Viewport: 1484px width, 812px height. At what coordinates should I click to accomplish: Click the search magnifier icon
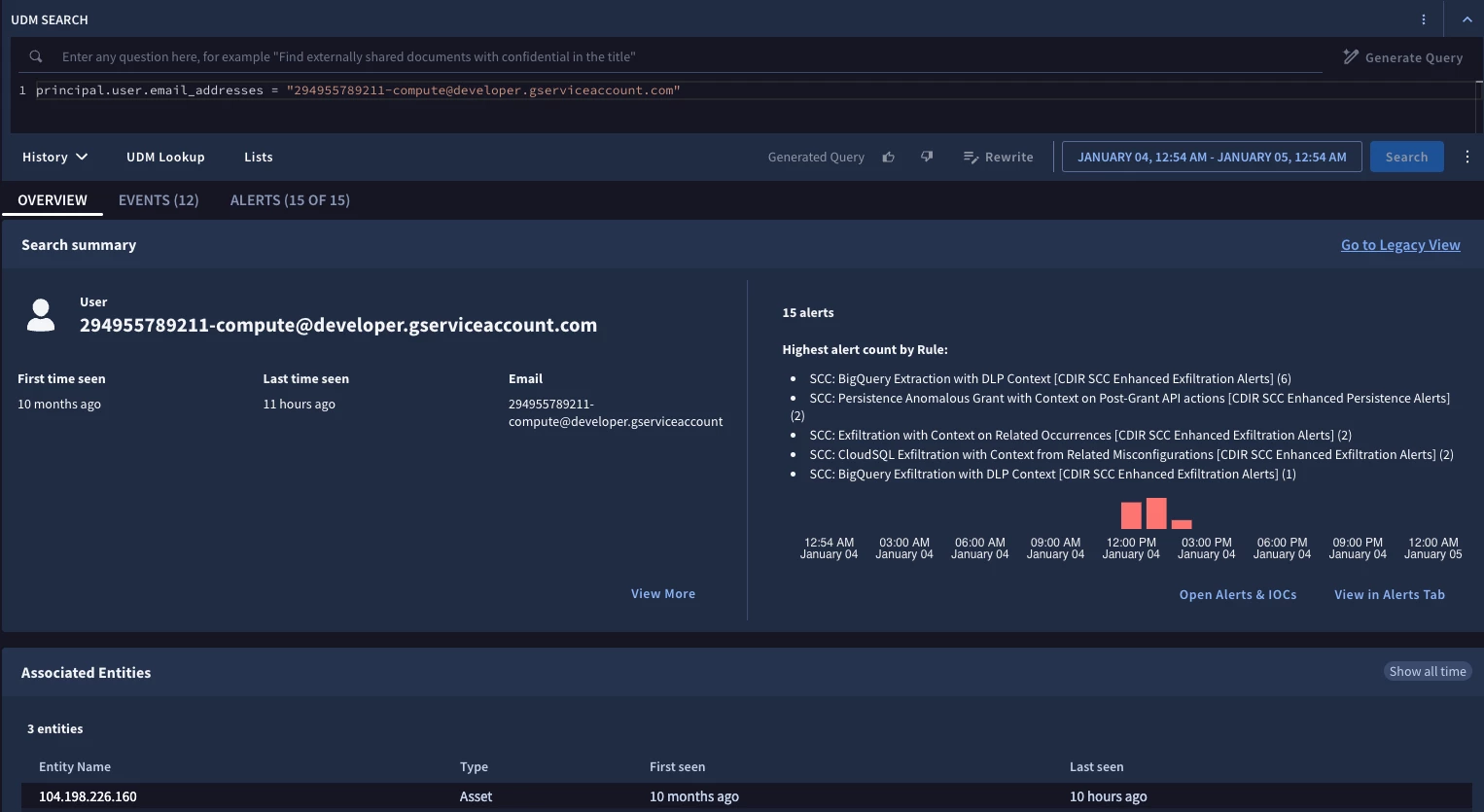point(36,56)
